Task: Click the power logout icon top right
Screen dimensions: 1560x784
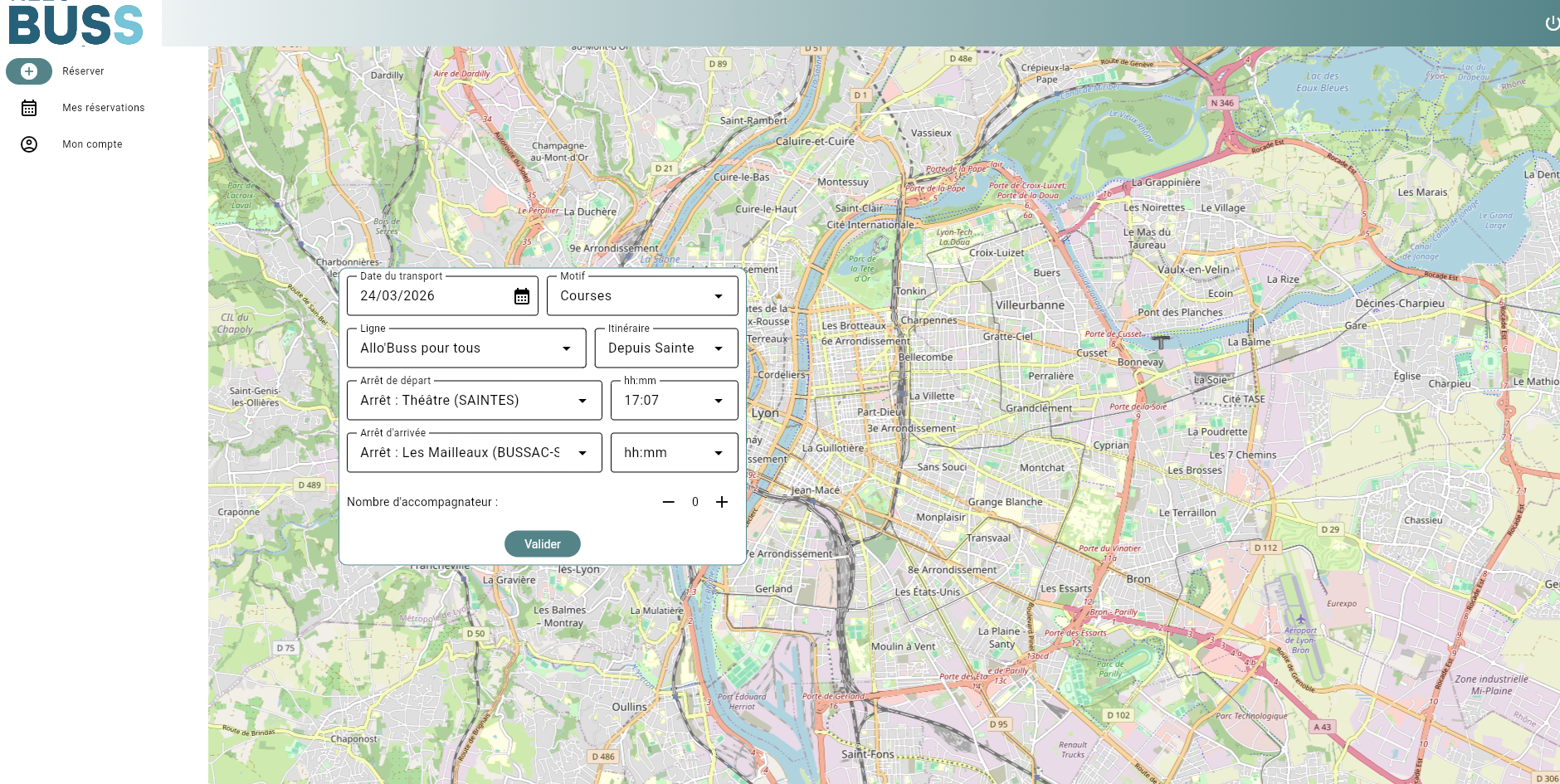Action: tap(1553, 23)
